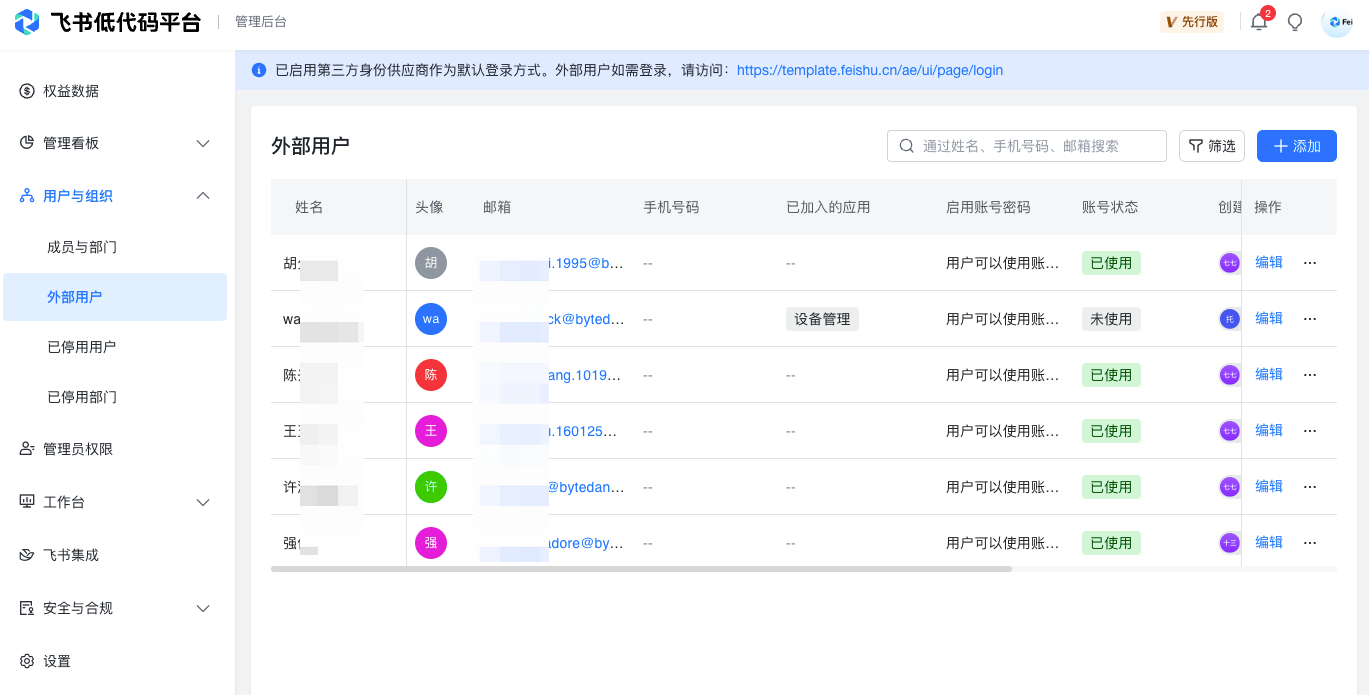Open more actions in the last row
The width and height of the screenshot is (1369, 695).
coord(1310,543)
